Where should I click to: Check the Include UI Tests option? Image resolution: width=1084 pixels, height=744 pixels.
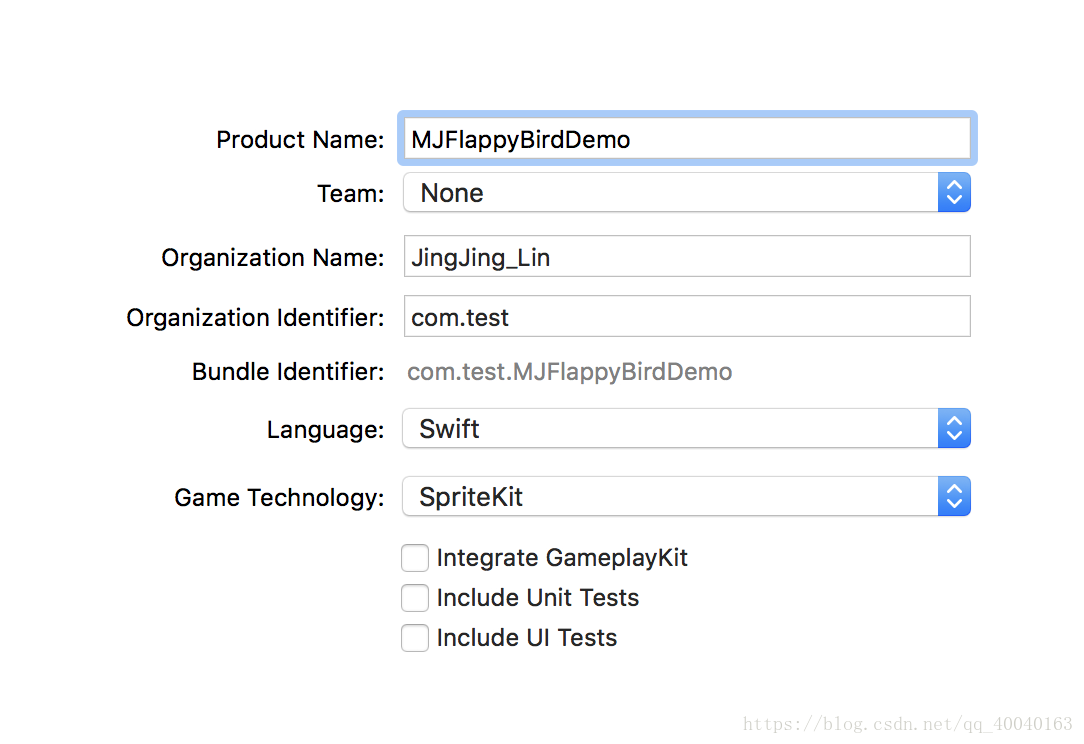[415, 638]
